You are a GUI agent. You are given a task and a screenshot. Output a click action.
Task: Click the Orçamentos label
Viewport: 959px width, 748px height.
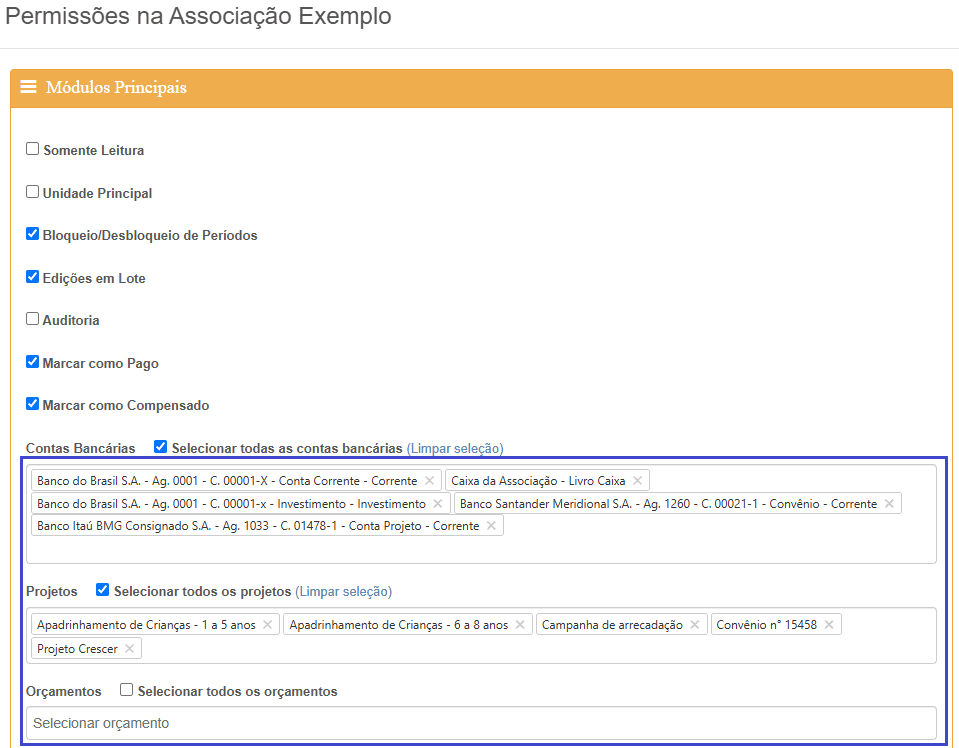[64, 691]
